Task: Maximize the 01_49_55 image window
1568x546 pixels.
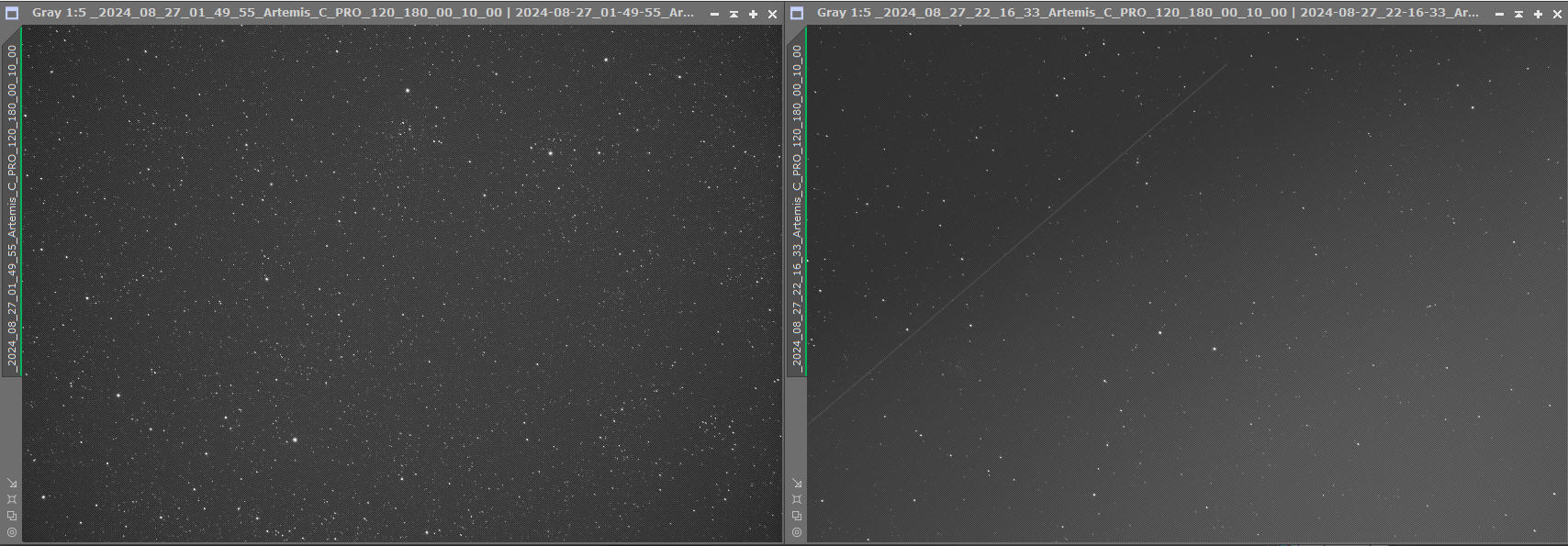Action: tap(753, 14)
